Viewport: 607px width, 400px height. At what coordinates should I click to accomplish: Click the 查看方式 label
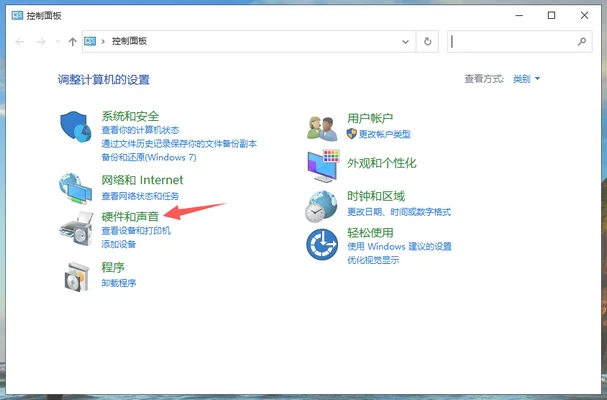pyautogui.click(x=484, y=79)
